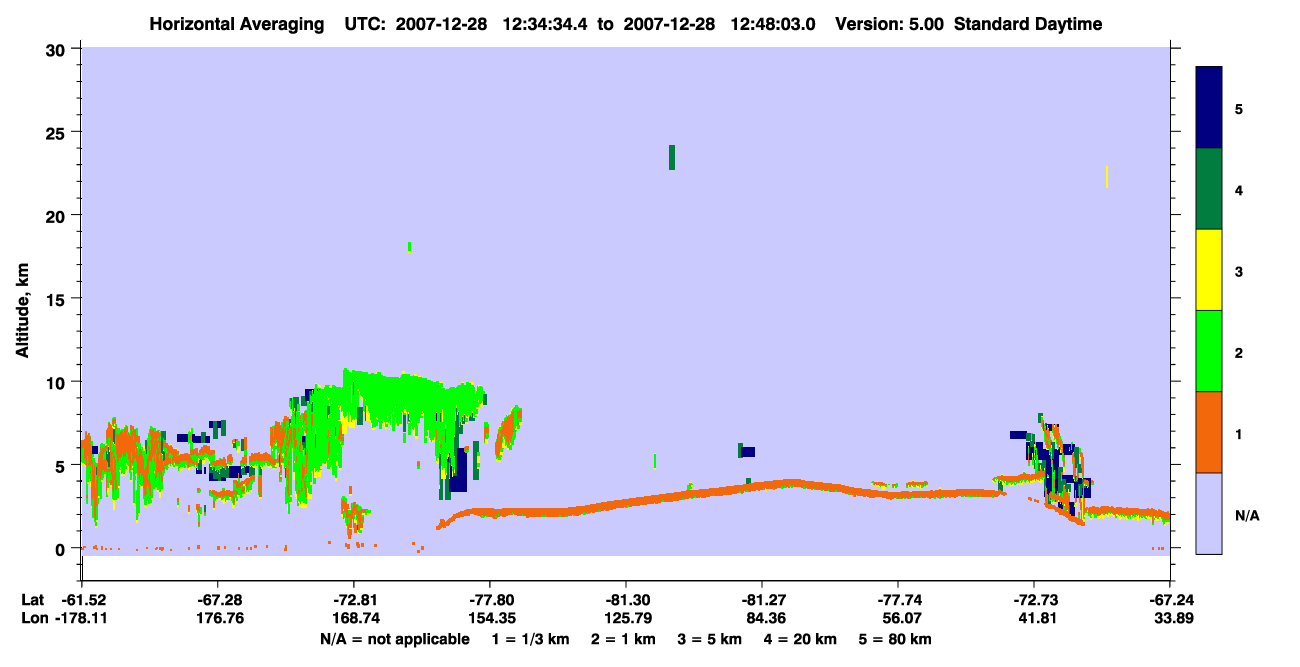The height and width of the screenshot is (667, 1300).
Task: Click the longitude label -178.11
Action: tap(81, 618)
